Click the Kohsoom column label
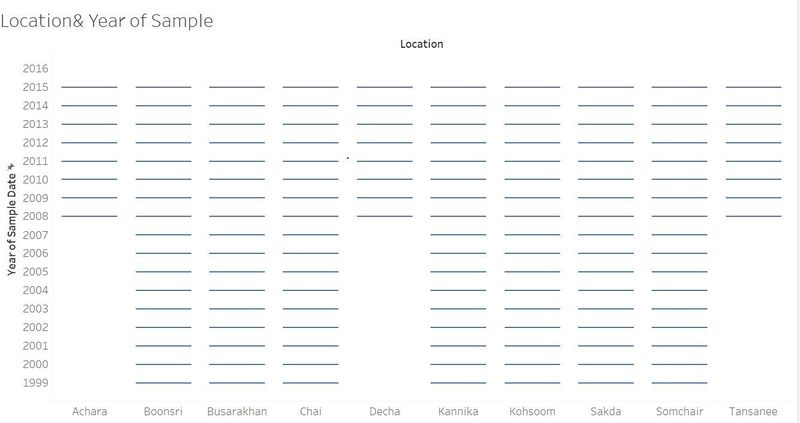 pos(532,411)
